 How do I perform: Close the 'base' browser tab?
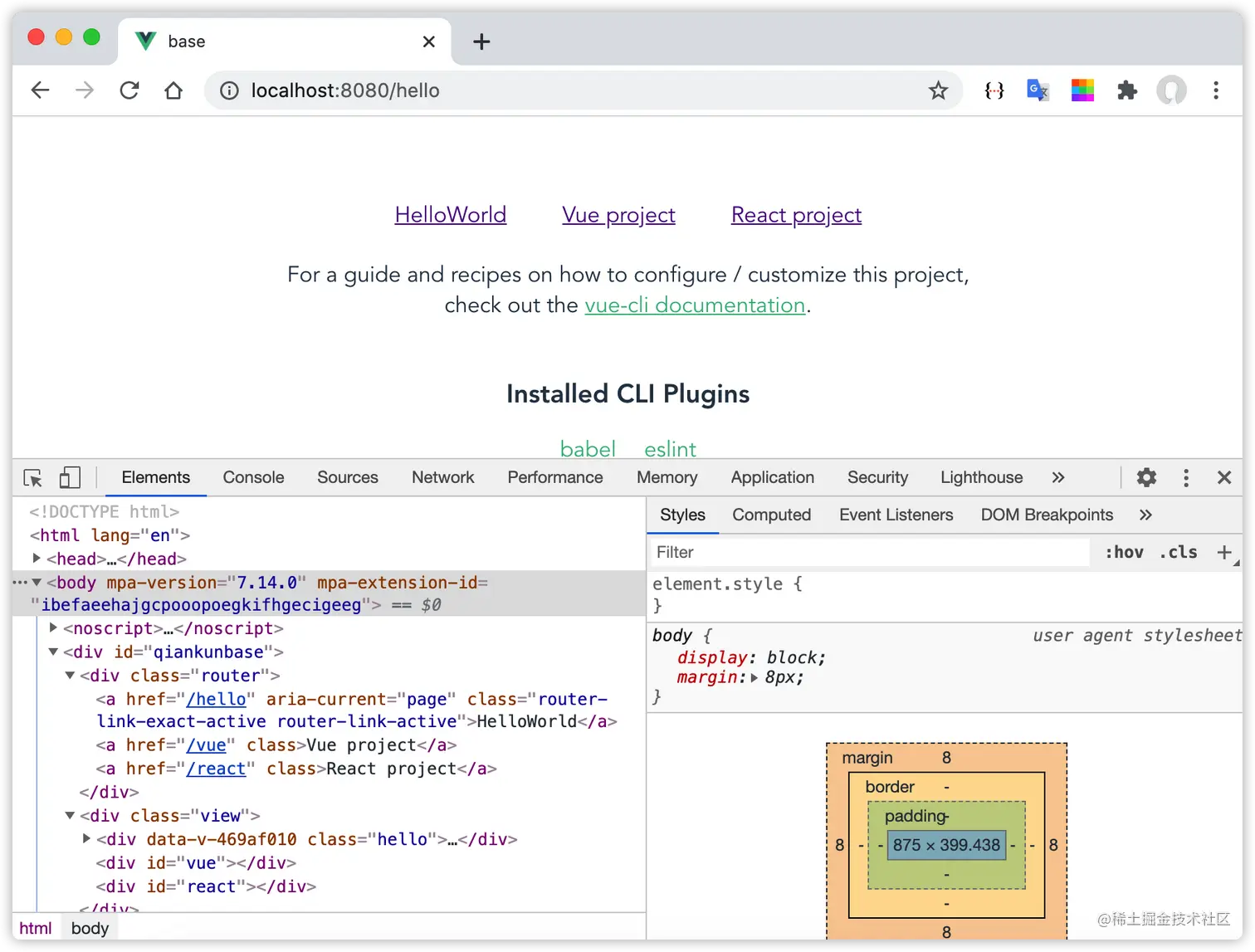coord(429,41)
